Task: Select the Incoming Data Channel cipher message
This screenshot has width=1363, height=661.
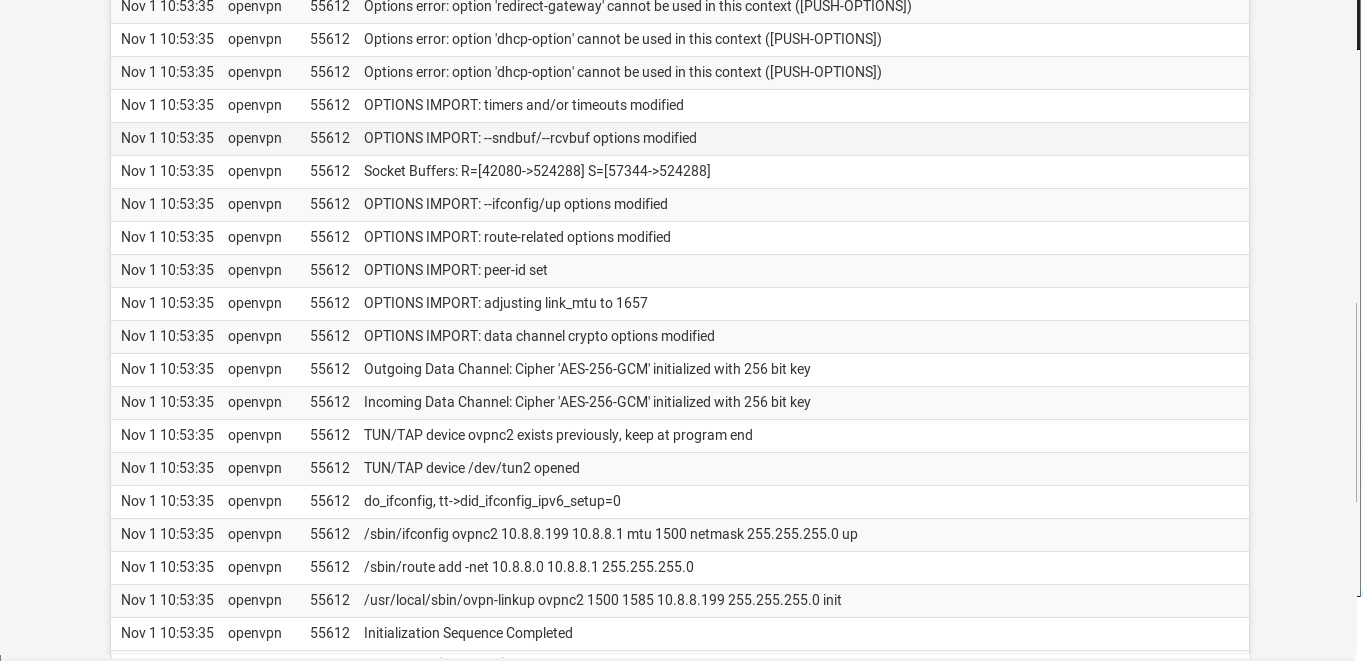Action: [587, 402]
